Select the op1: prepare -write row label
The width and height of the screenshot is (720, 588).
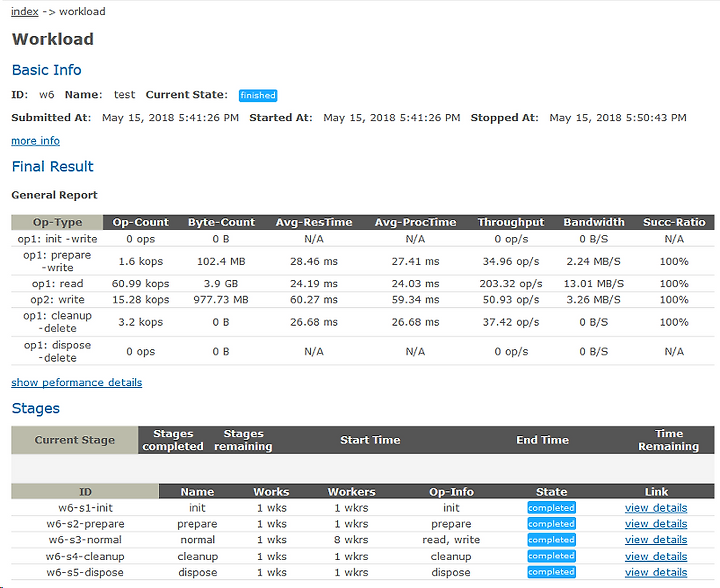point(57,261)
